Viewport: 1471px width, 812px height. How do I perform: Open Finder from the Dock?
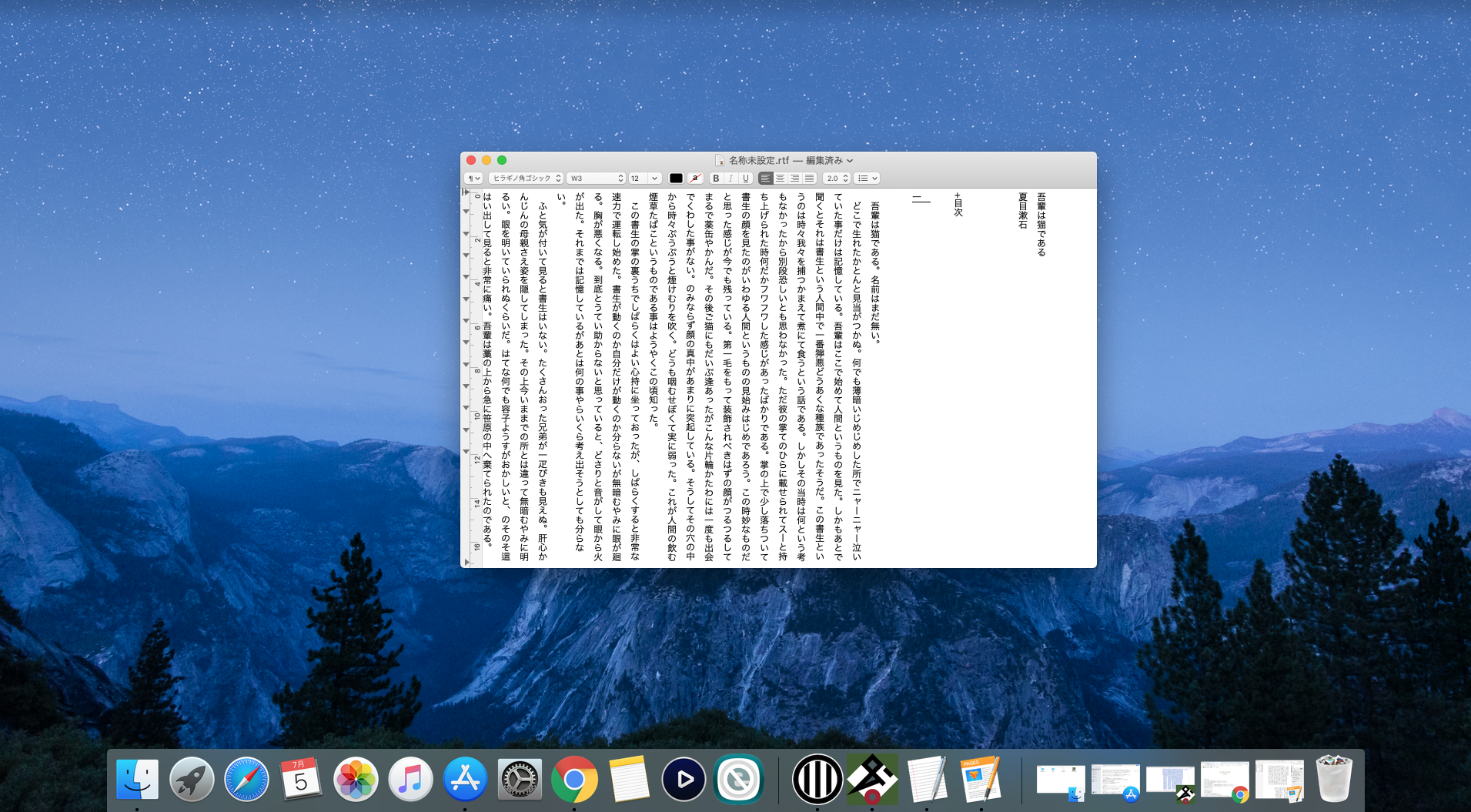[x=137, y=779]
